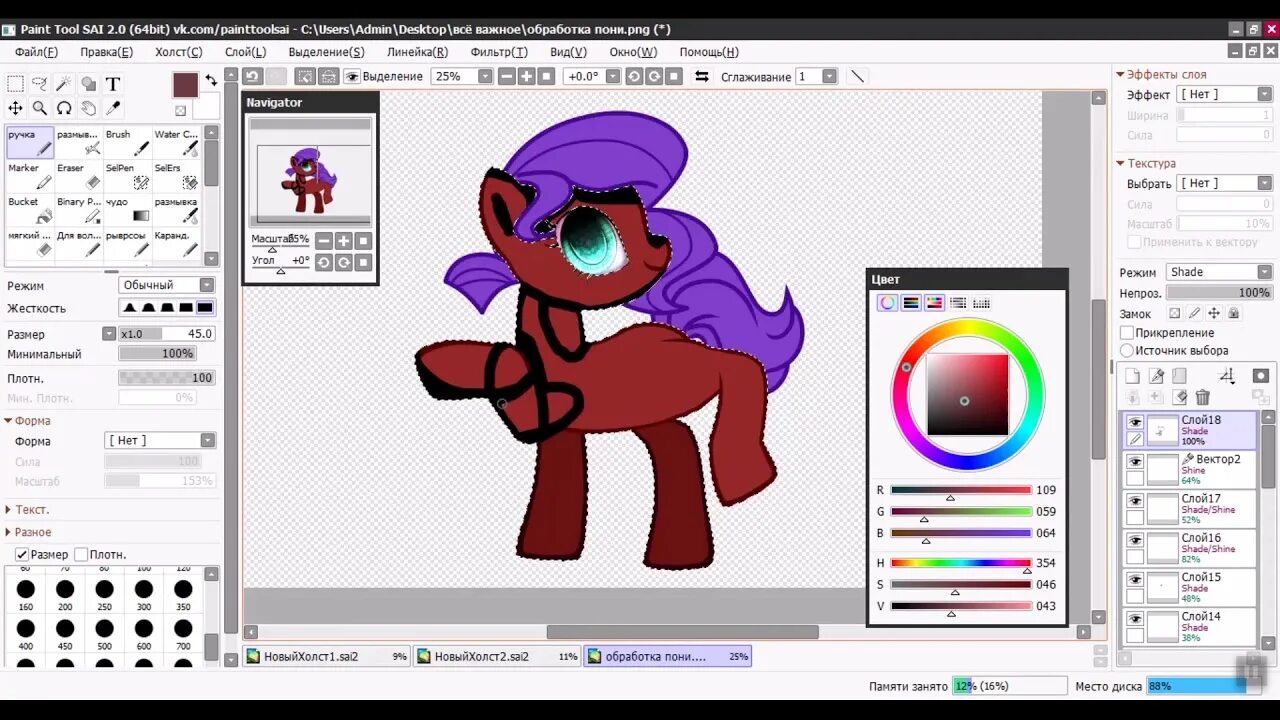The width and height of the screenshot is (1280, 720).
Task: Select the Rotate view tool
Action: [64, 108]
